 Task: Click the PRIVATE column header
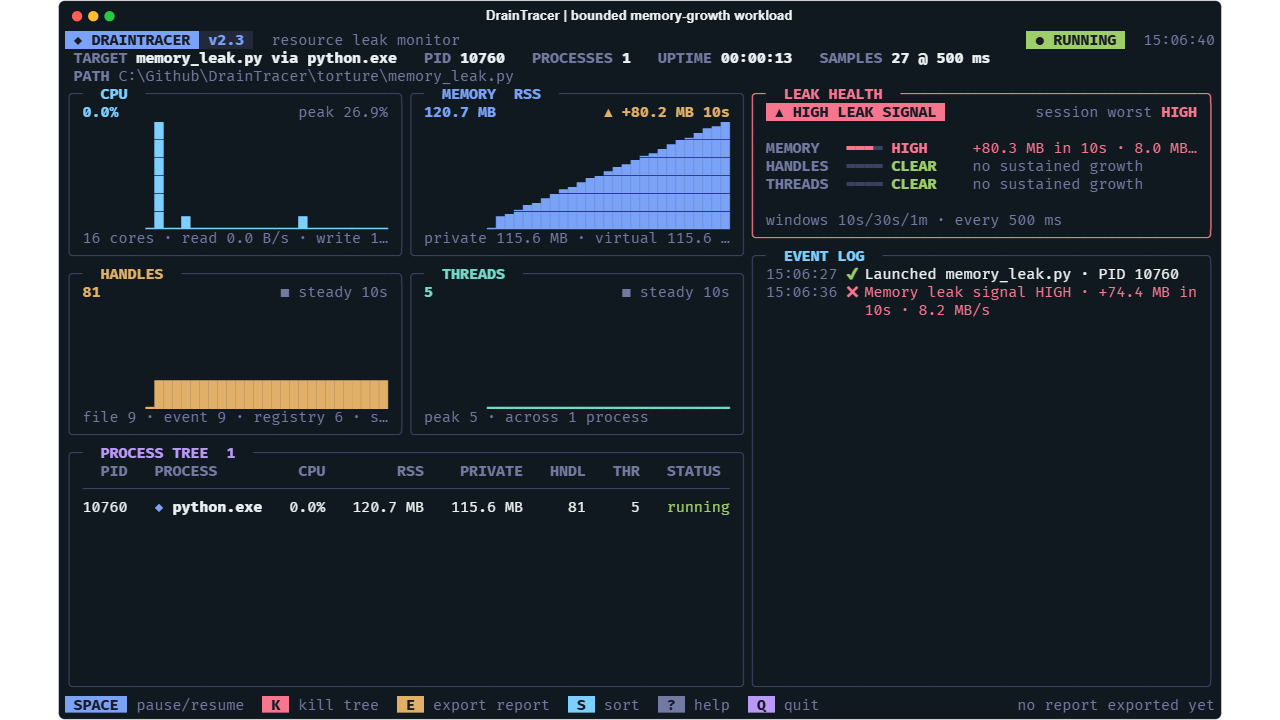491,471
